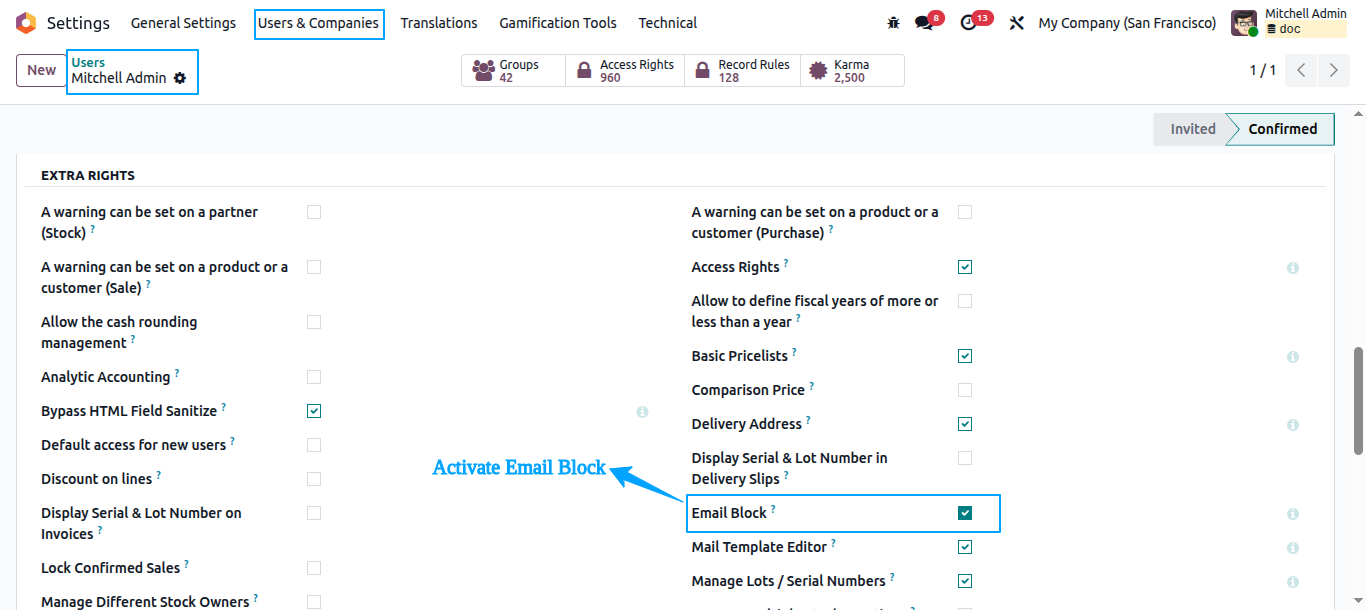Click help question mark next to Lock Confirmed Sales
Viewport: 1366px width, 610px height.
[186, 564]
